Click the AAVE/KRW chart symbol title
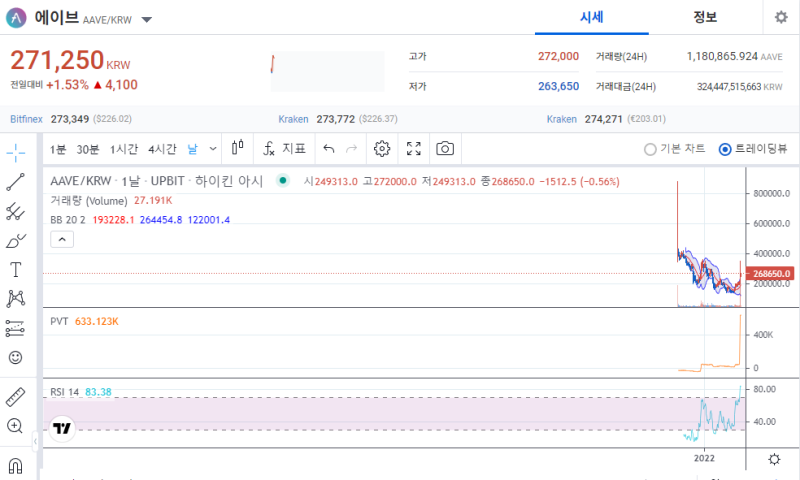The image size is (800, 480). coord(81,181)
